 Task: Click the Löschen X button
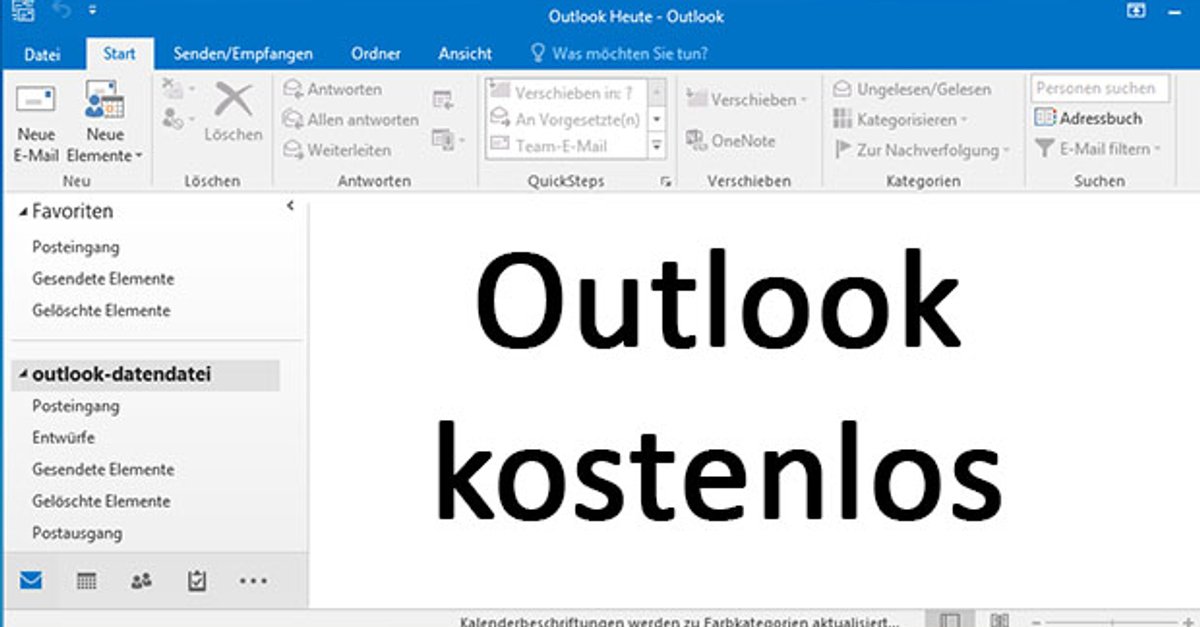tap(233, 112)
